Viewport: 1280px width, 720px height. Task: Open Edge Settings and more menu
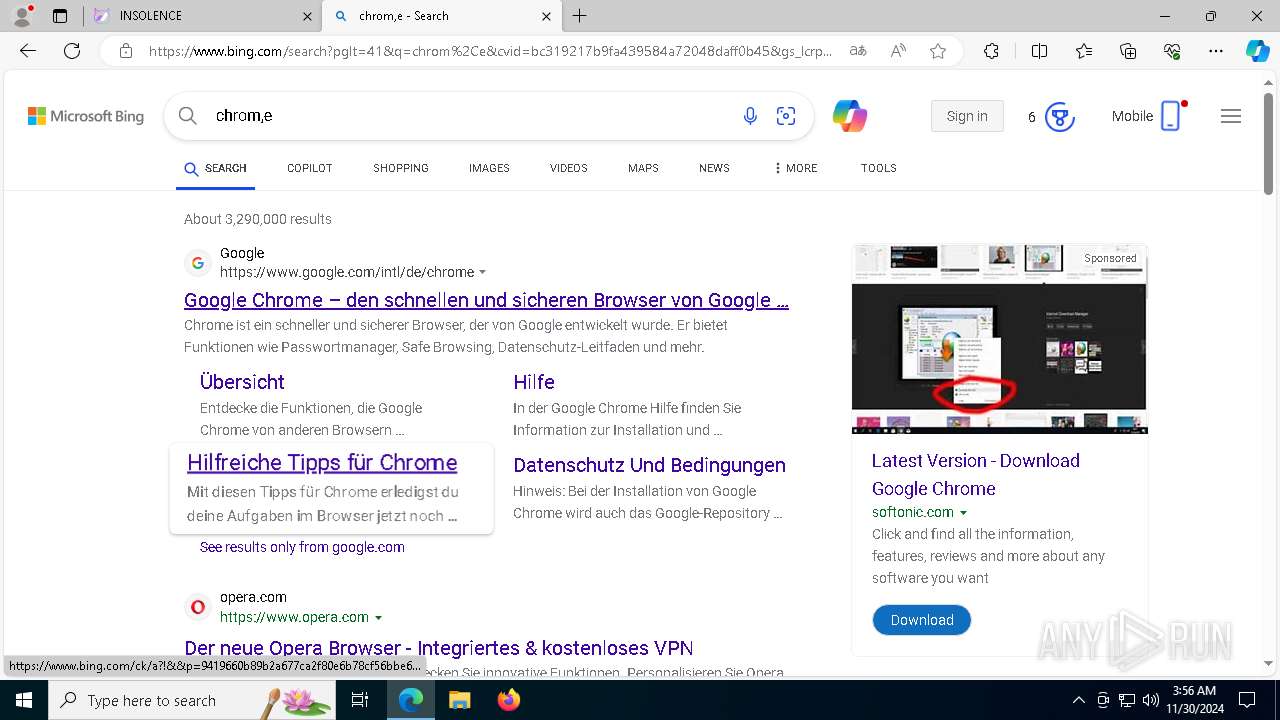point(1216,51)
